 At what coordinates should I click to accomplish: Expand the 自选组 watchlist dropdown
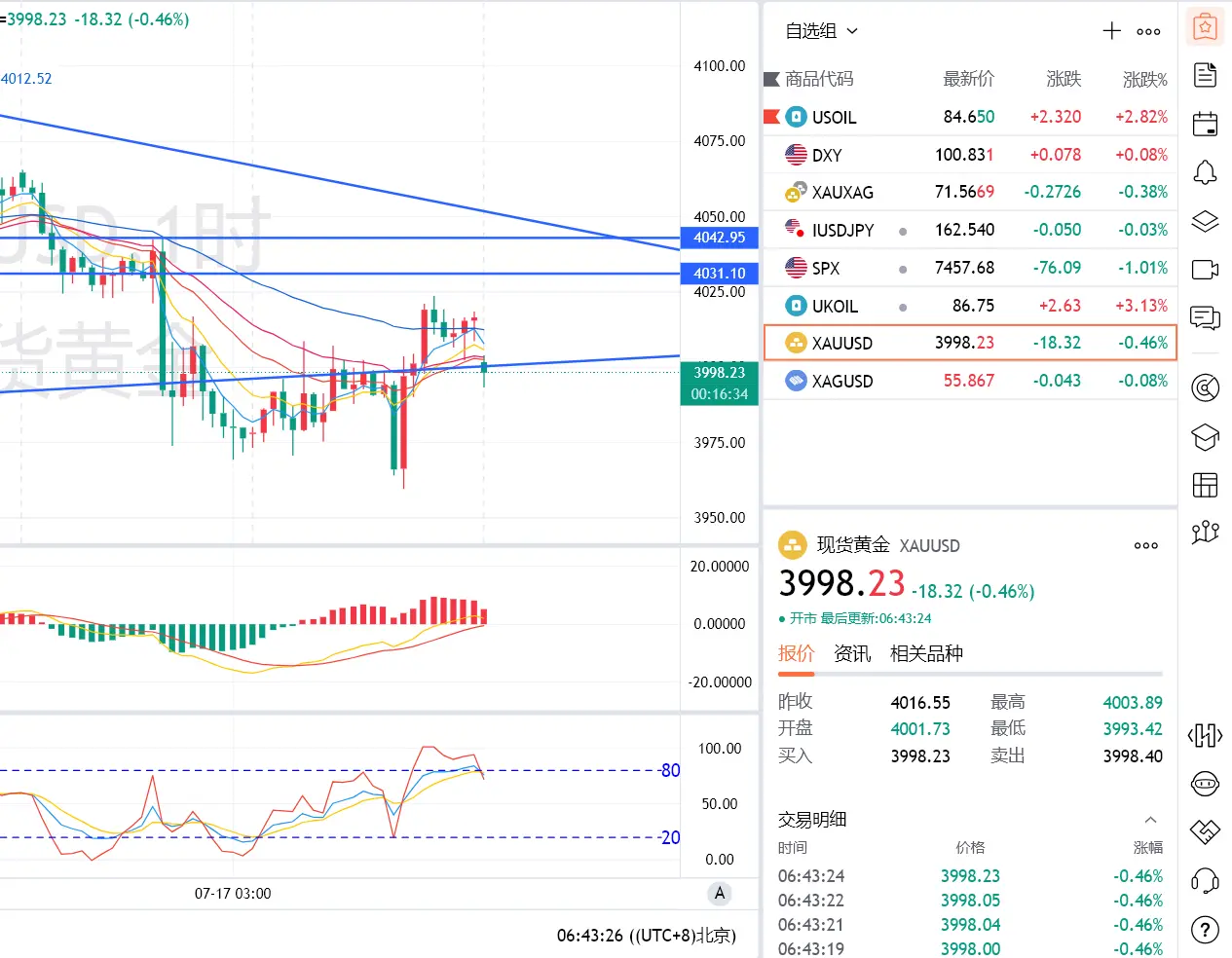tap(822, 31)
